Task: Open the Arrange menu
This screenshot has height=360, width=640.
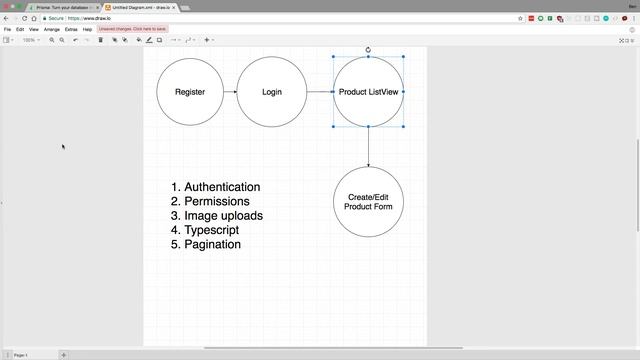Action: tap(52, 29)
